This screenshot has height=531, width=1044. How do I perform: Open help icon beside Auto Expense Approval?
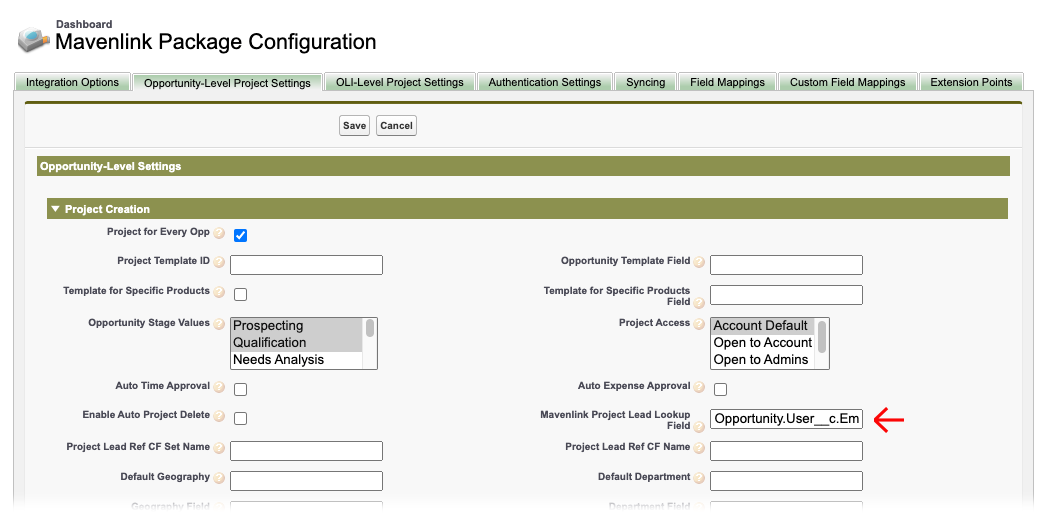point(699,387)
